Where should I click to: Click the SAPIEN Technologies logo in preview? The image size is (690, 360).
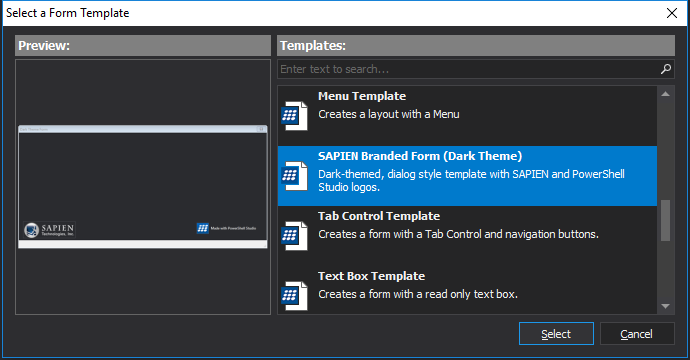[49, 229]
